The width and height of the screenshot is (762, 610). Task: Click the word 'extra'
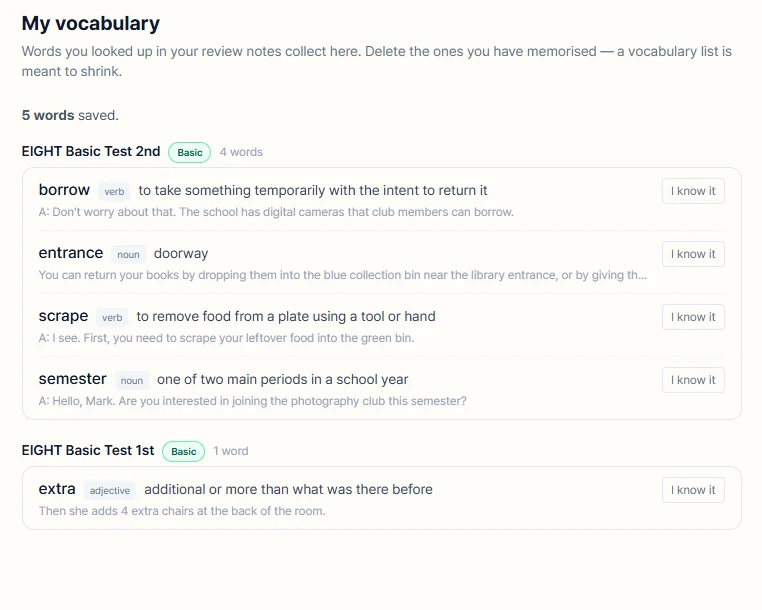click(x=57, y=488)
